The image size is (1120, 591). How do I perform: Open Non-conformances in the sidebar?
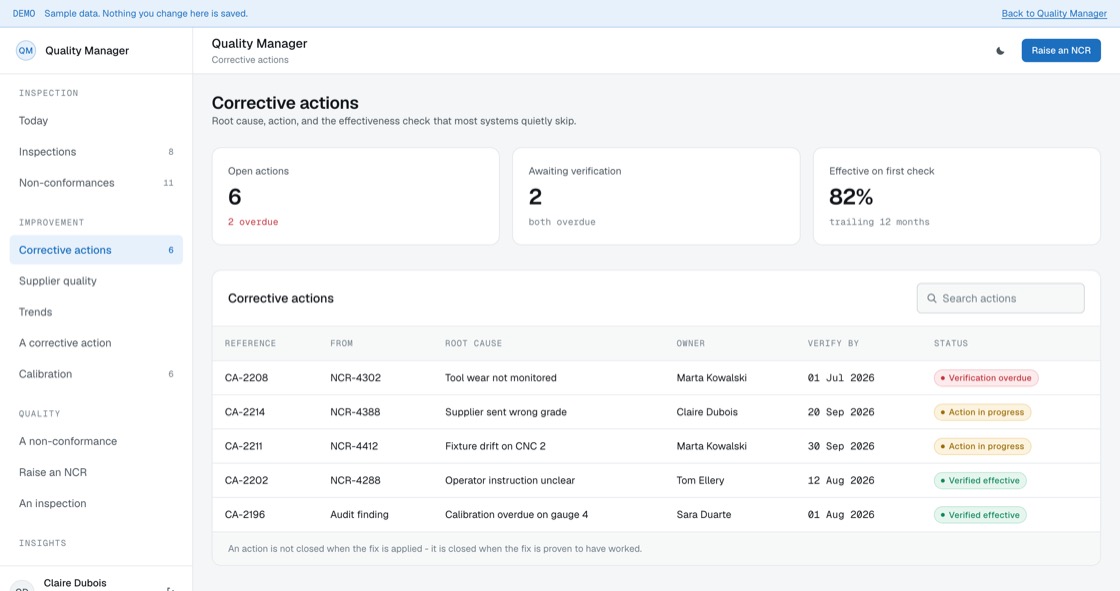(96, 183)
